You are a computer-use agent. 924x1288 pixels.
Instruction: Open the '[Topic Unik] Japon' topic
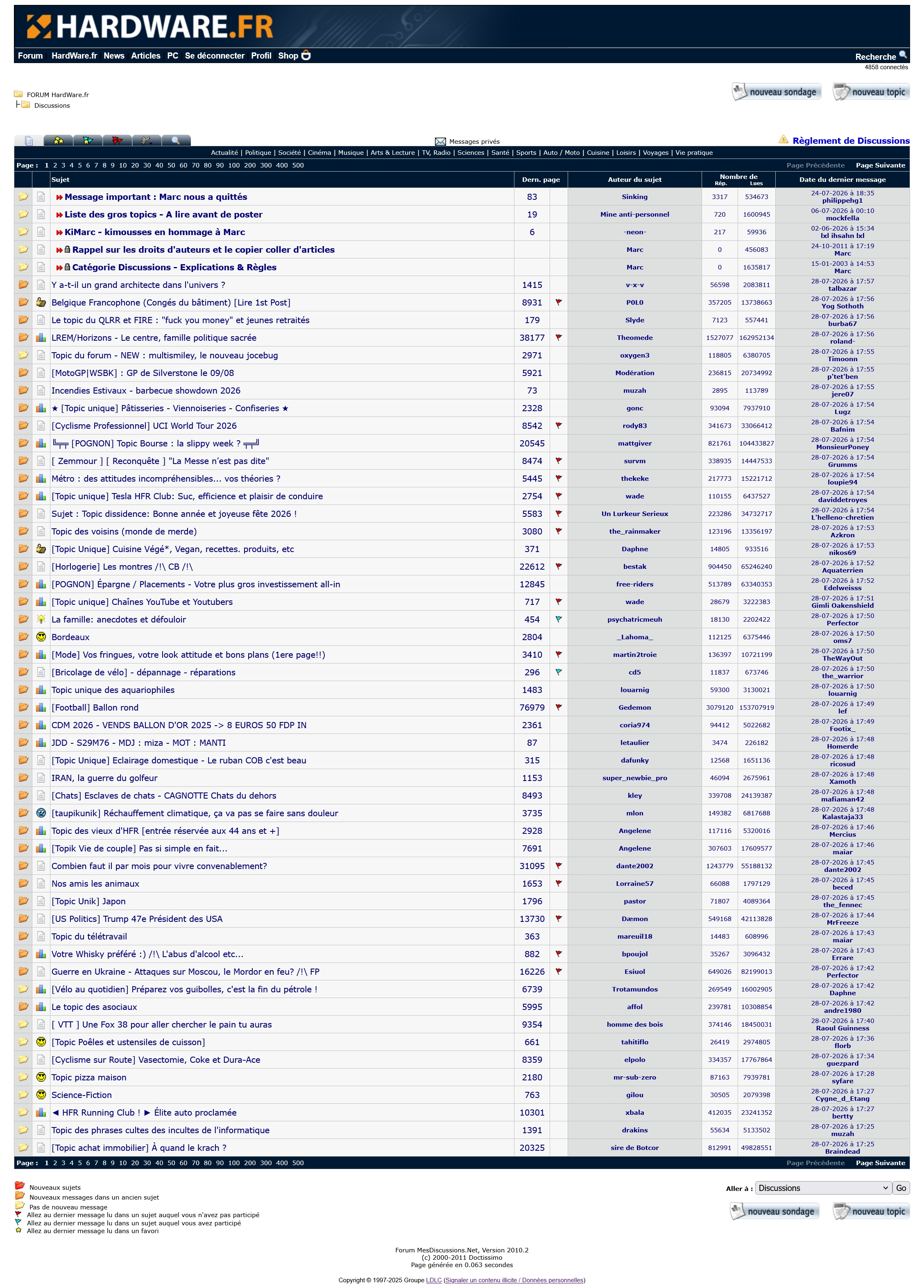(x=88, y=901)
